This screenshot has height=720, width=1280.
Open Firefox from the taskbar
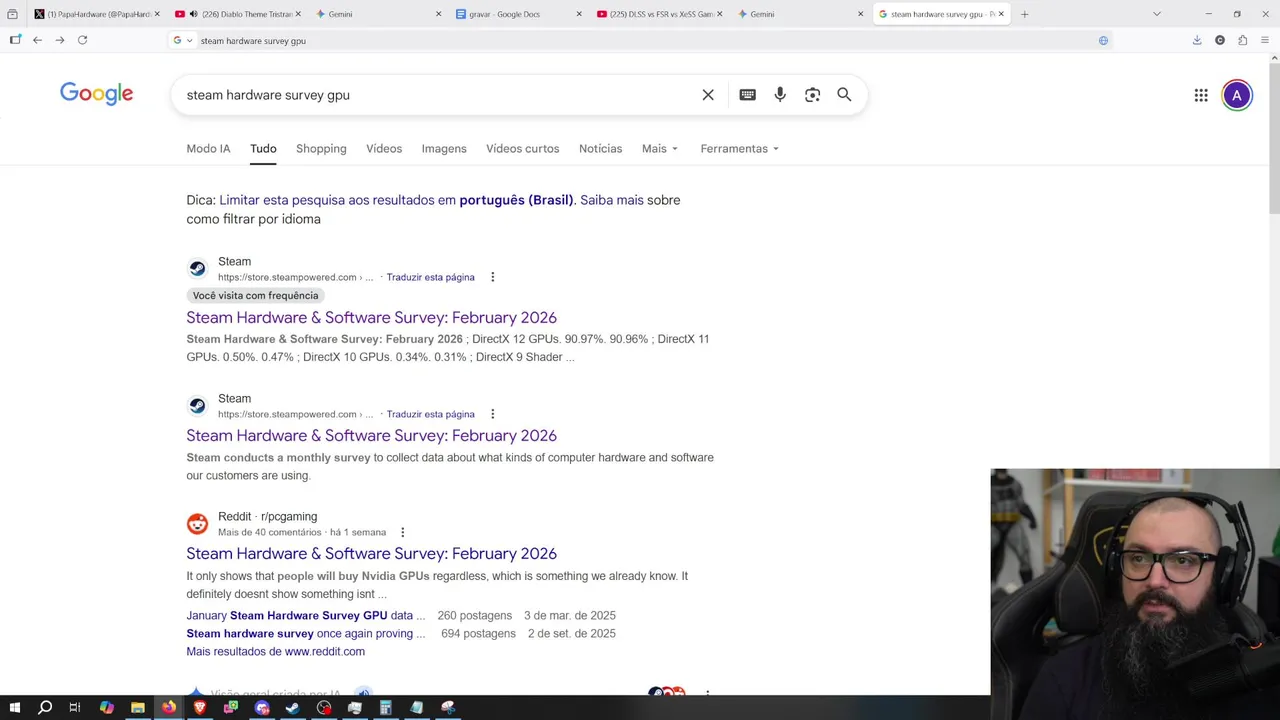click(x=169, y=707)
